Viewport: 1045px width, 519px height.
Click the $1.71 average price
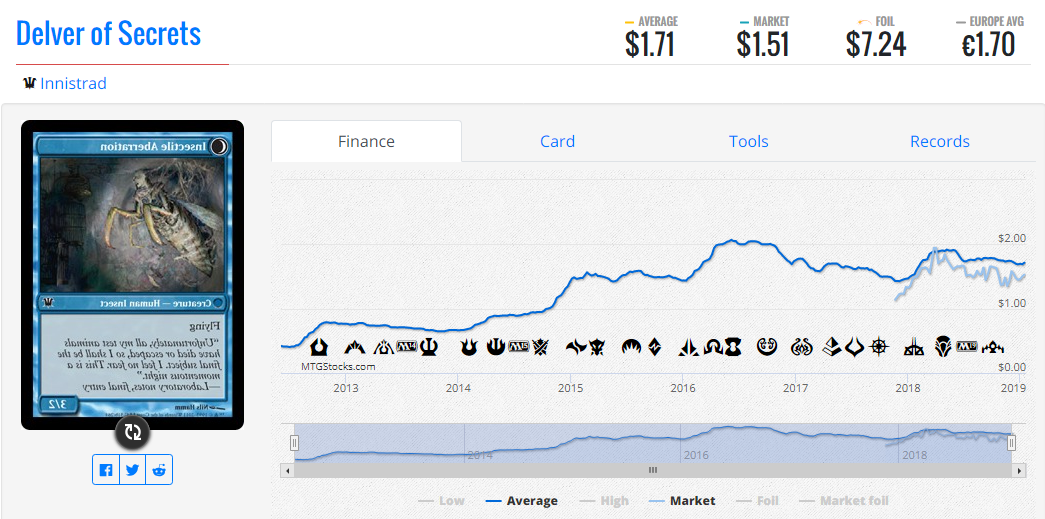650,45
